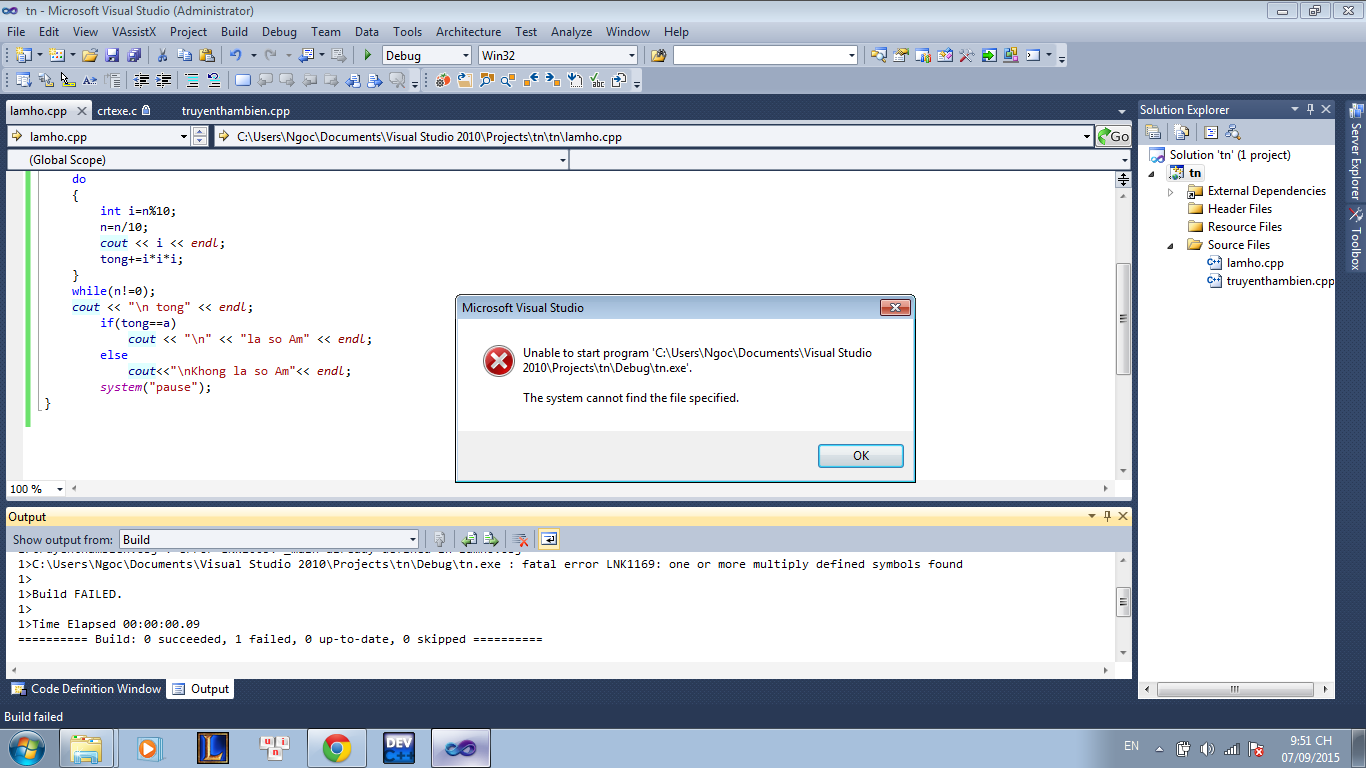
Task: Open the Build menu
Action: click(x=234, y=32)
